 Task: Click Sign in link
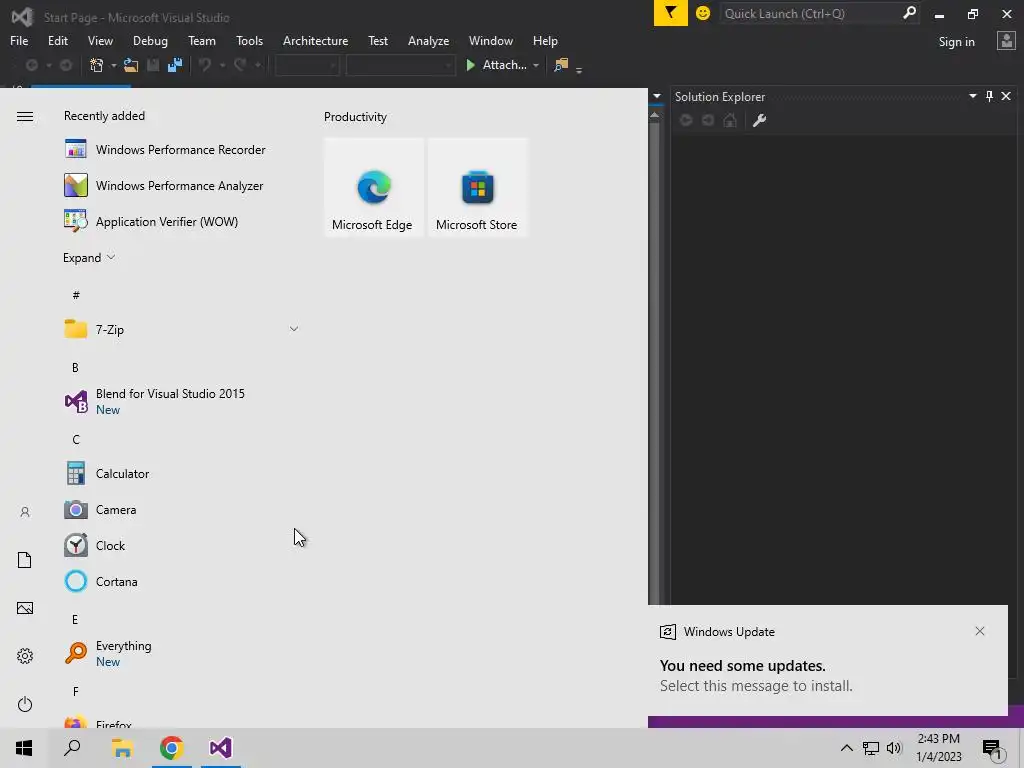pyautogui.click(x=956, y=42)
